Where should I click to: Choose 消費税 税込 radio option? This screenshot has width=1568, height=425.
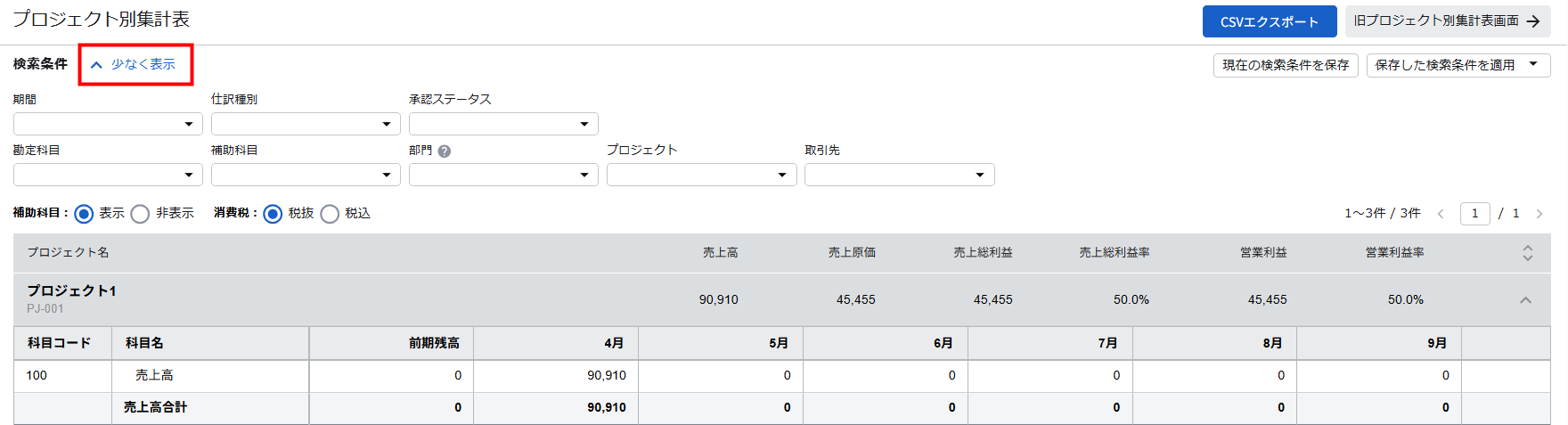(330, 214)
